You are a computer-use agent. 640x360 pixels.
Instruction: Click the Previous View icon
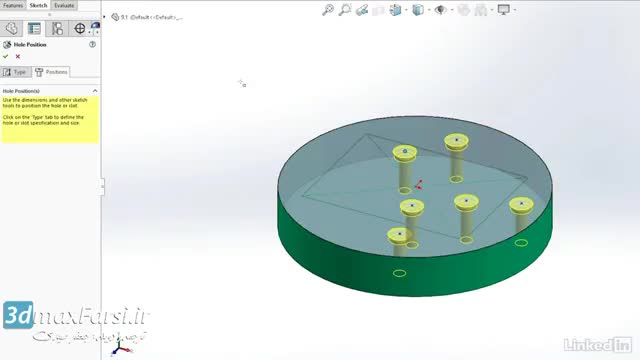point(362,10)
